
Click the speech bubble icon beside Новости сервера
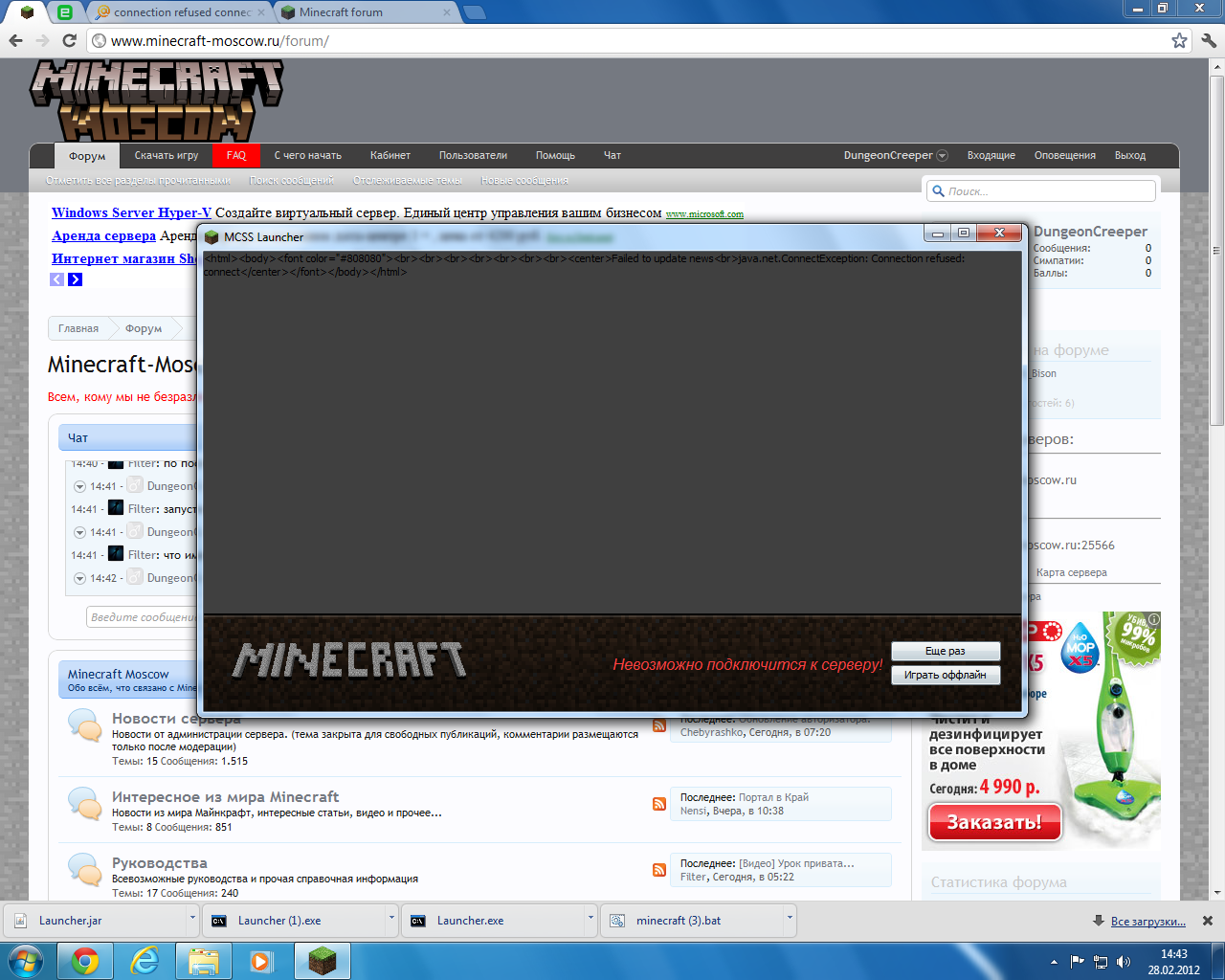(85, 725)
